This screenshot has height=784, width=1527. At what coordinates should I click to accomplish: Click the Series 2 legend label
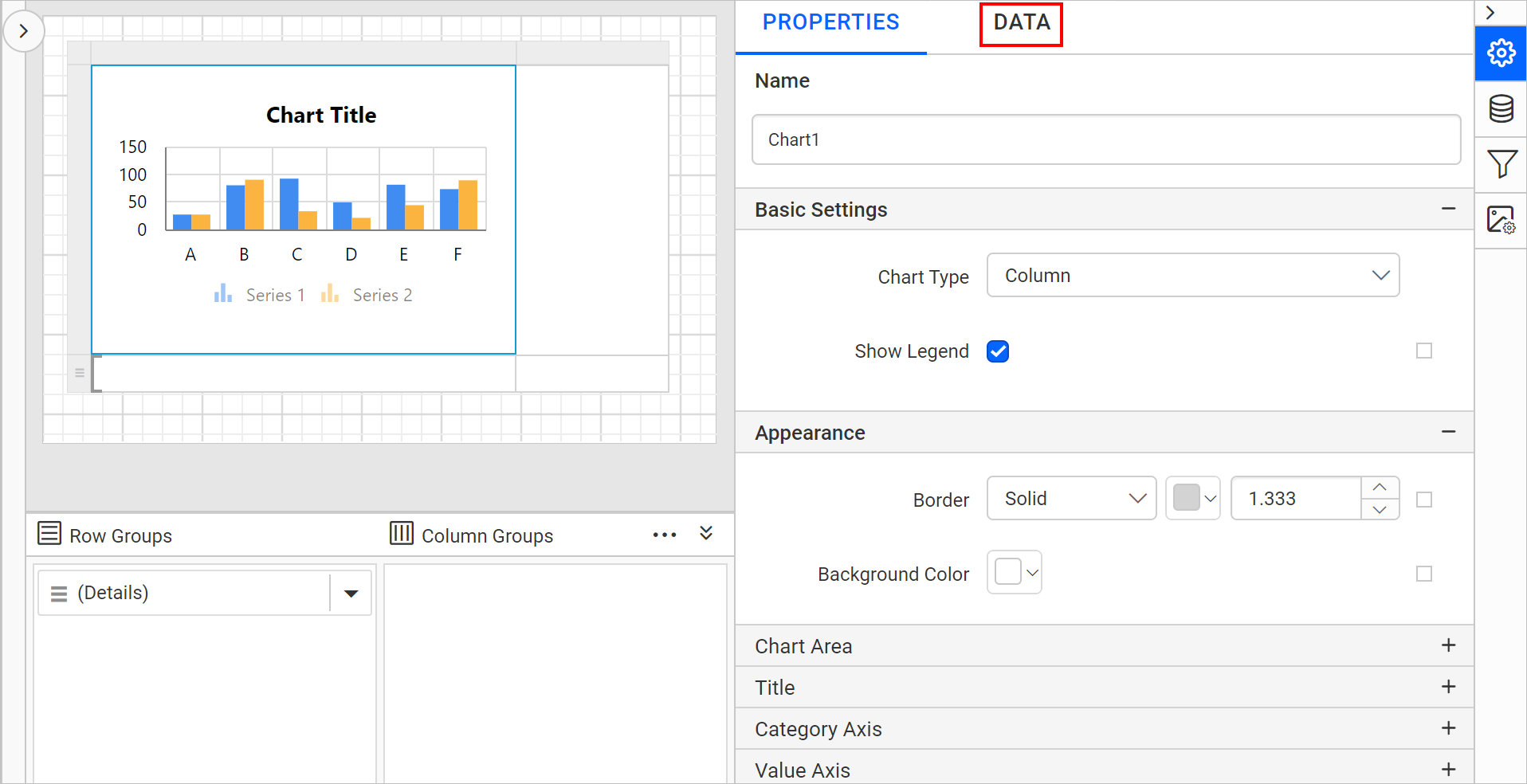tap(383, 295)
